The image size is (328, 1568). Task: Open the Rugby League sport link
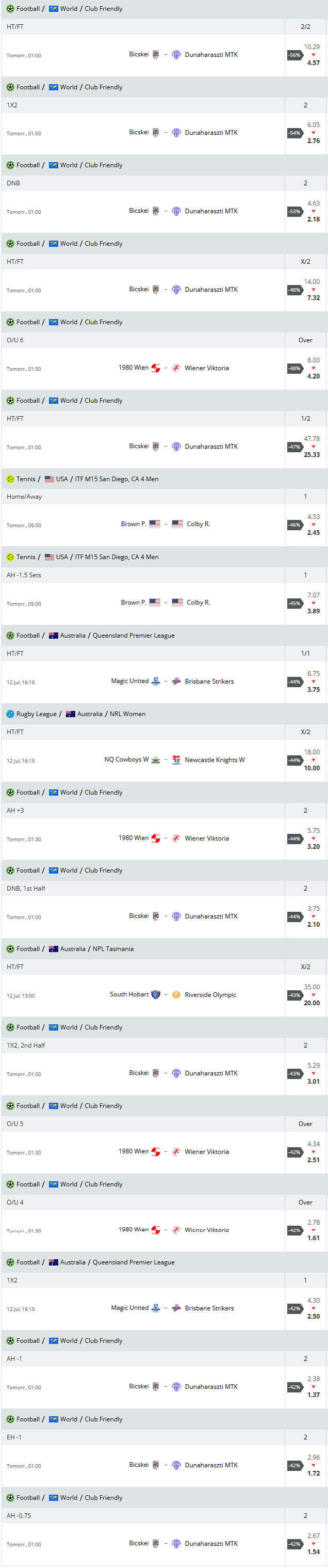tap(36, 714)
